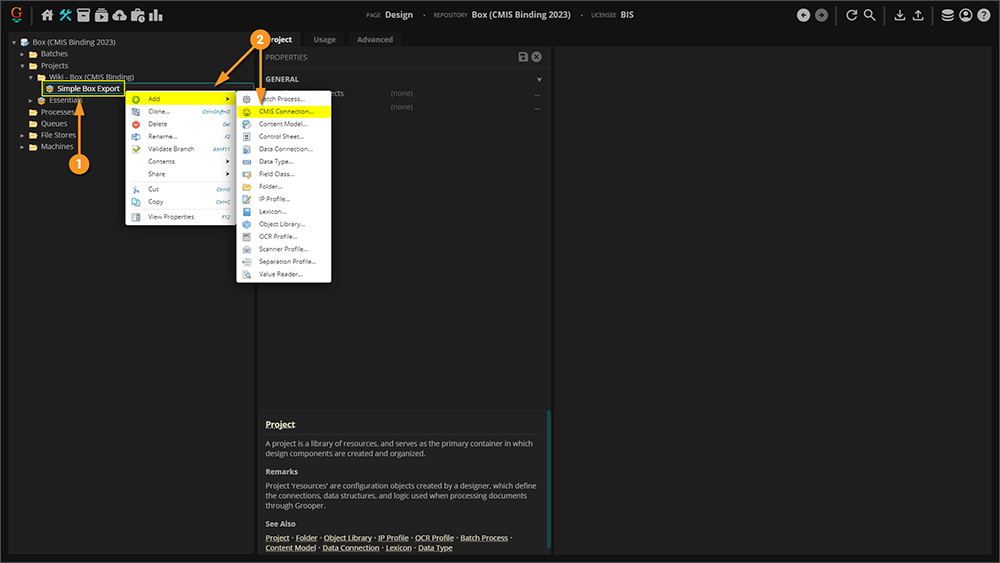The image size is (1000, 563).
Task: Choose View Properties from the context menu
Action: pyautogui.click(x=181, y=217)
